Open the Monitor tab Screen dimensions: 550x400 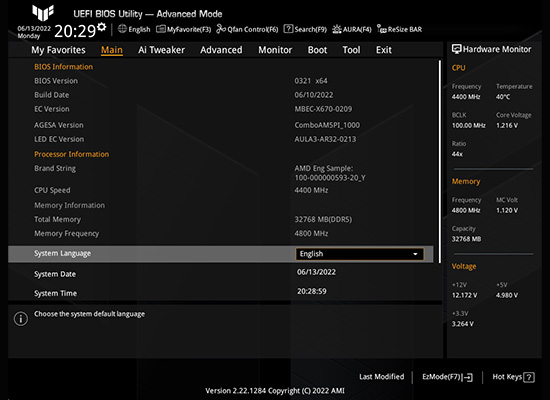[x=275, y=50]
